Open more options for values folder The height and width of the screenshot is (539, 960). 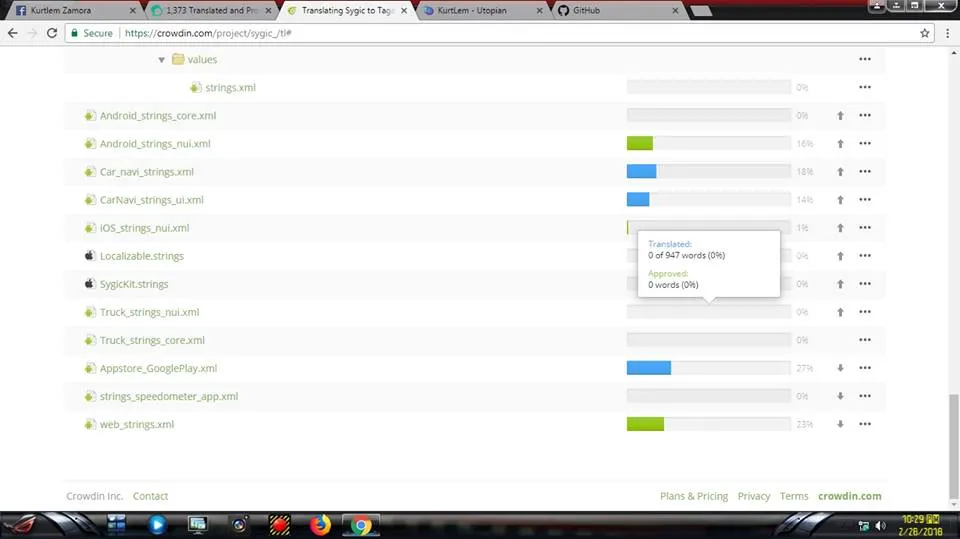pos(864,59)
